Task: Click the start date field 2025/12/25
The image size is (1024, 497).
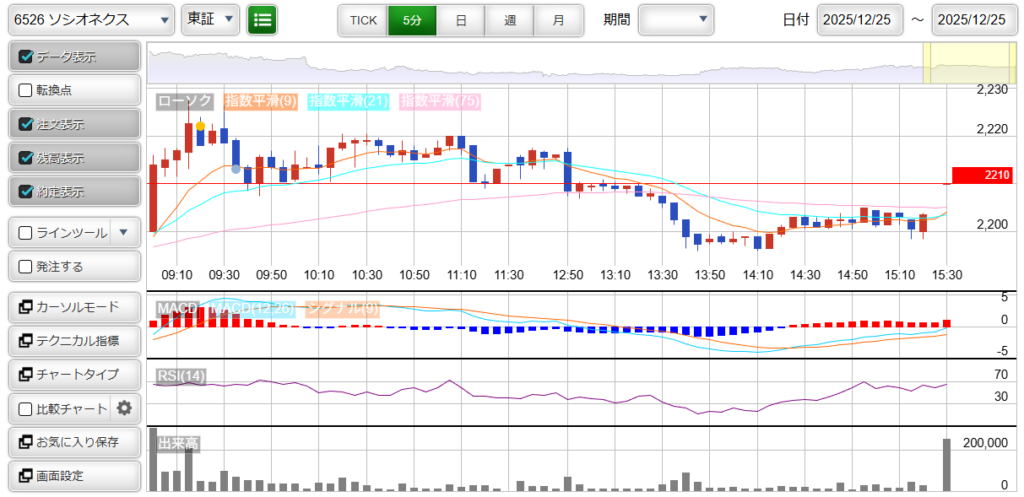Action: (858, 20)
